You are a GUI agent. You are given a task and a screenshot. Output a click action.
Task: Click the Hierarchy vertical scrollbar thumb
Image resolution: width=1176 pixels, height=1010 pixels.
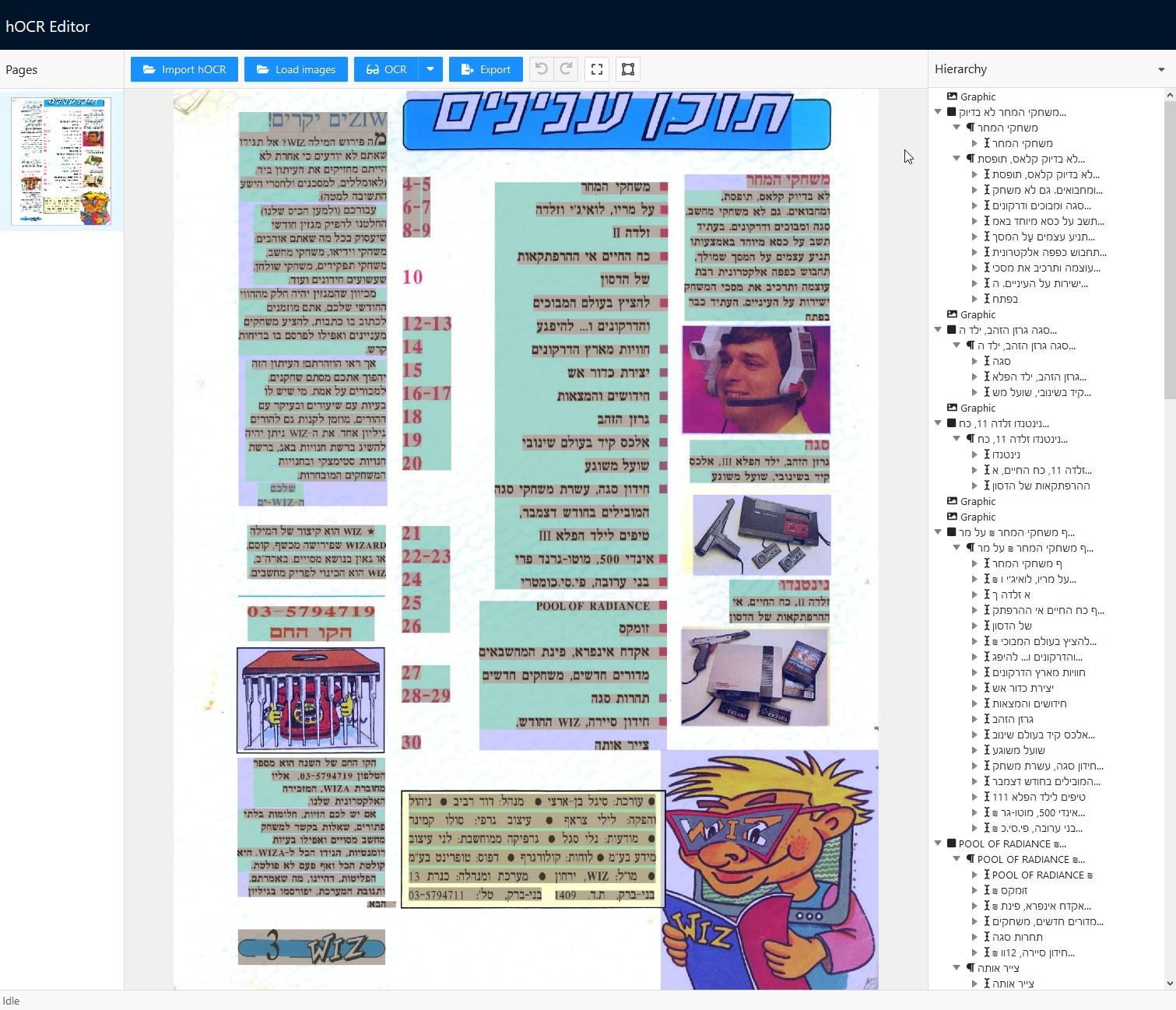click(x=1170, y=249)
